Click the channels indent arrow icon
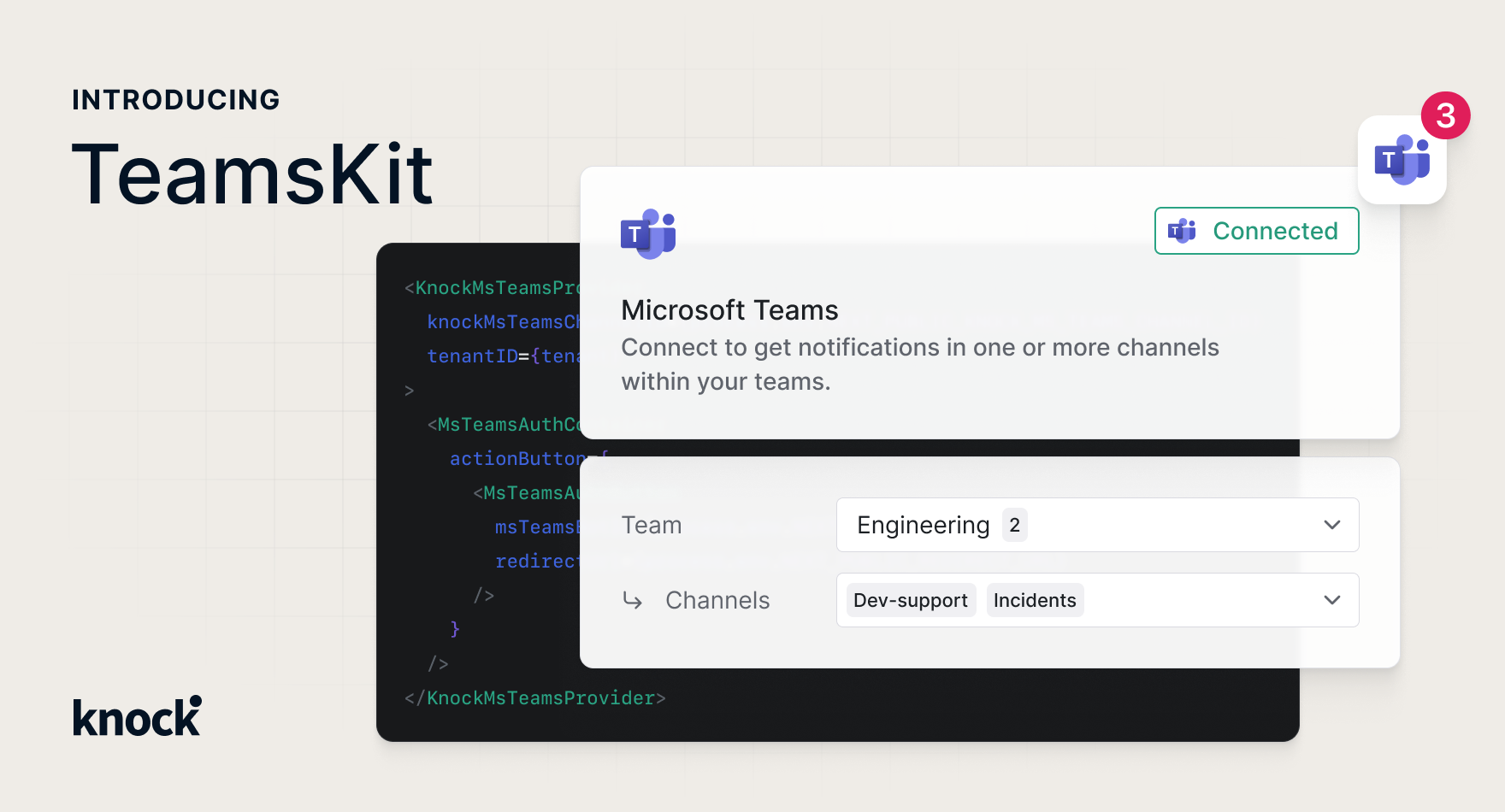 [x=632, y=601]
